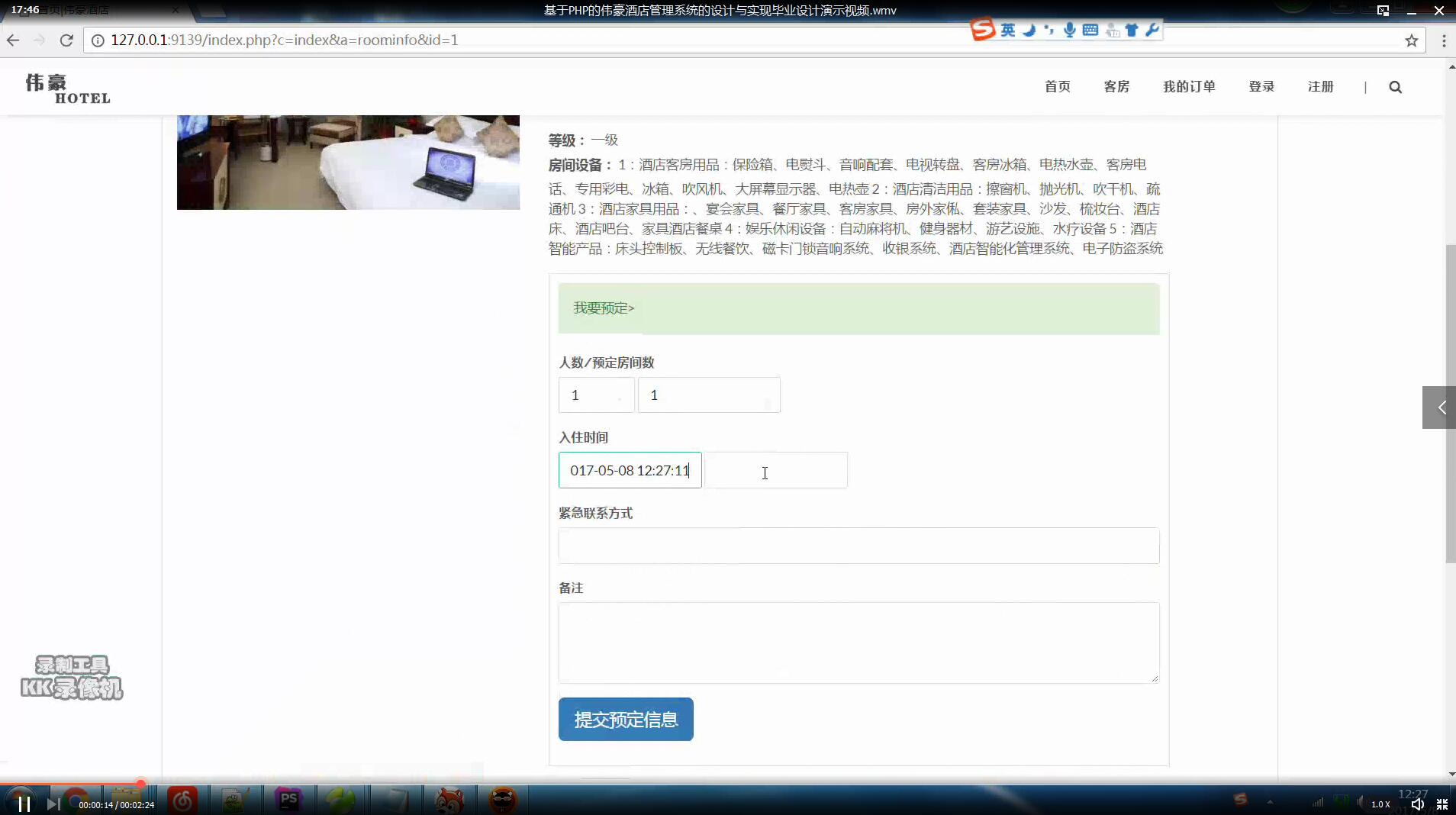Screen dimensions: 1456x815
Task: Click the 登录 login link
Action: pyautogui.click(x=1261, y=87)
